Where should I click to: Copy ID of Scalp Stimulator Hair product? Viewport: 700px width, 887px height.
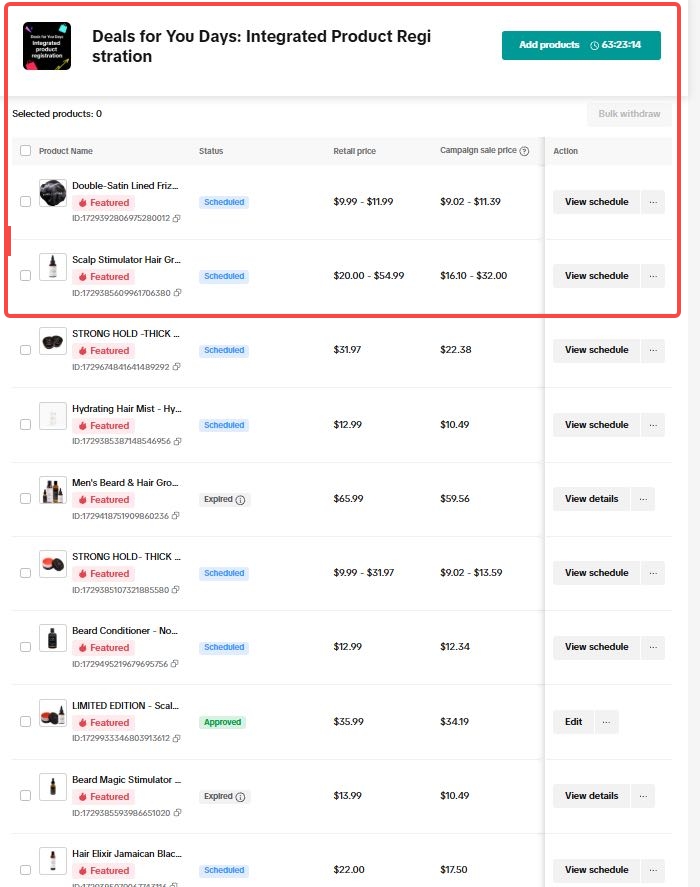click(x=177, y=293)
